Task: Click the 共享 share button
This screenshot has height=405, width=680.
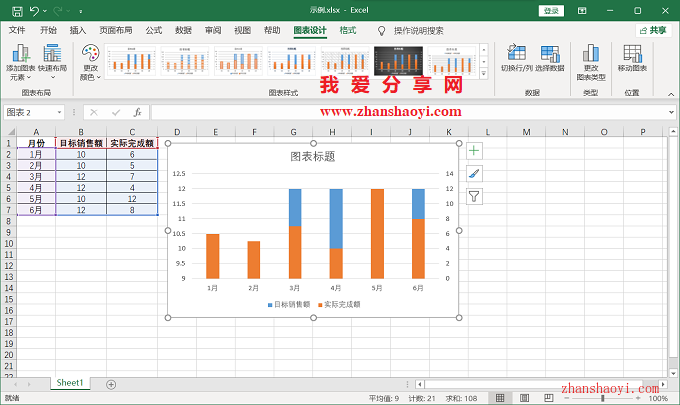Action: [x=653, y=30]
